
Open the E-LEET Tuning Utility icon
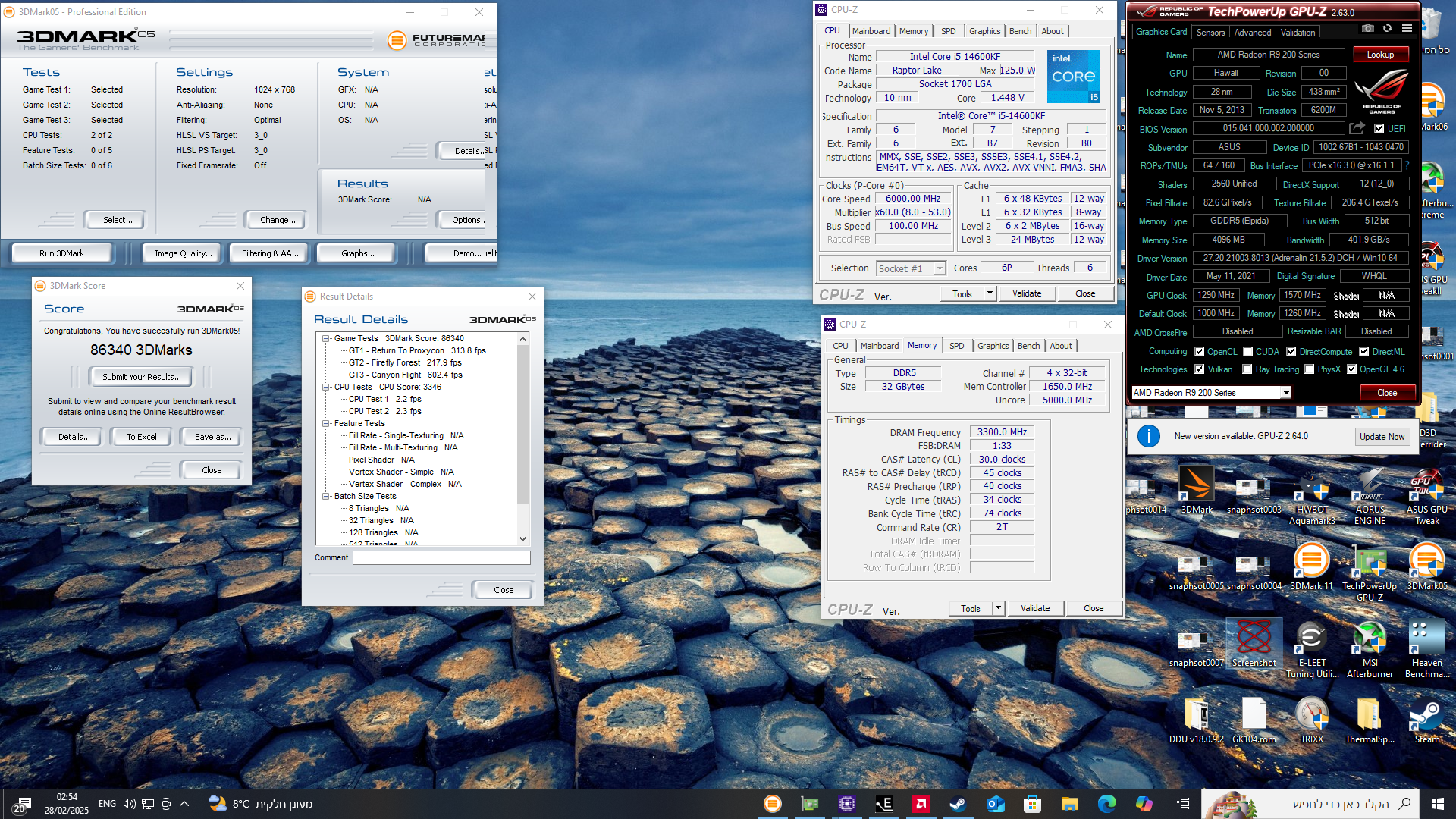[x=1312, y=649]
